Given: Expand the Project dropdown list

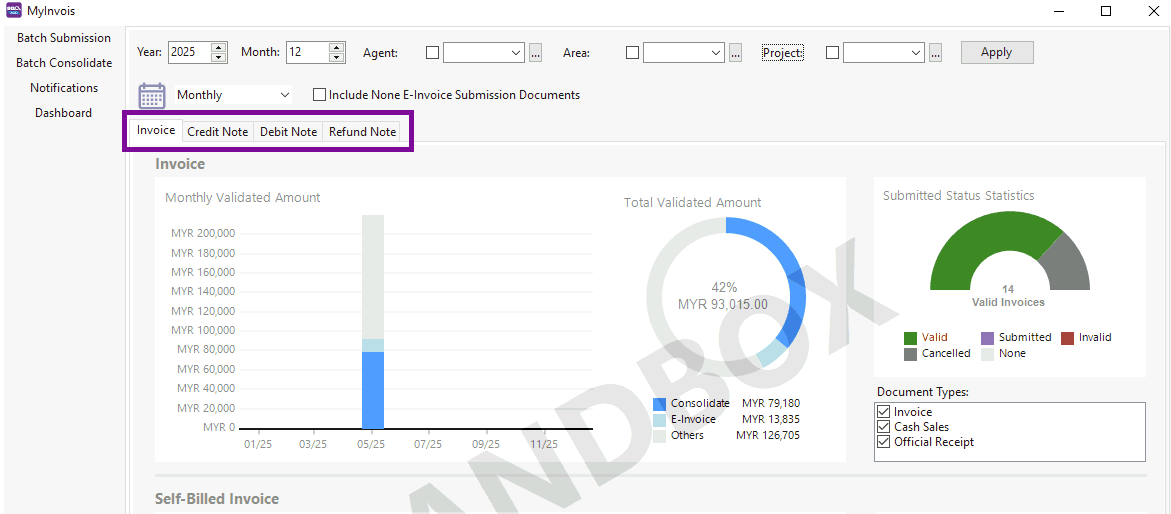Looking at the screenshot, I should [x=916, y=53].
